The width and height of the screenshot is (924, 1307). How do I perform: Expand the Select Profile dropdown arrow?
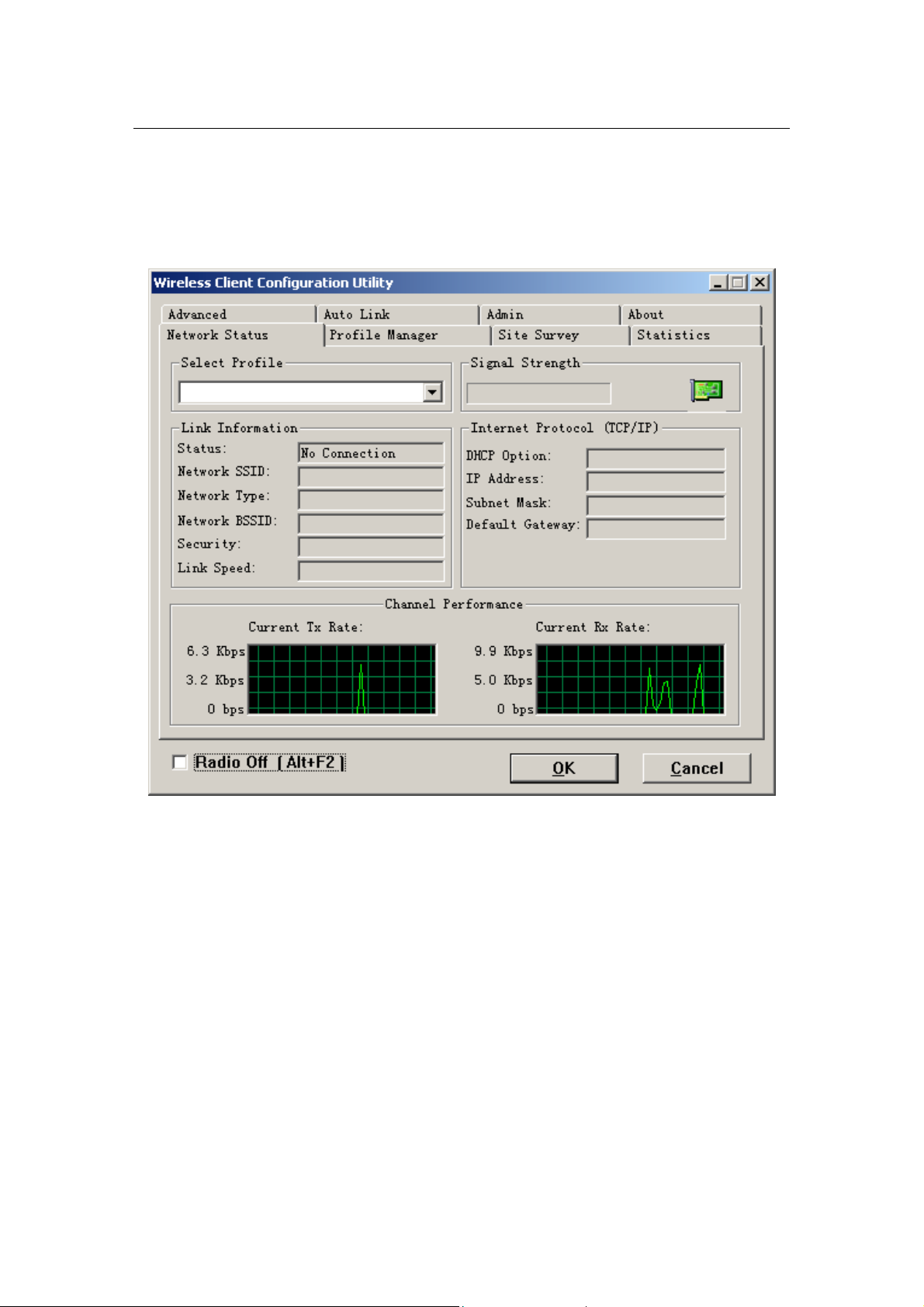(x=433, y=392)
